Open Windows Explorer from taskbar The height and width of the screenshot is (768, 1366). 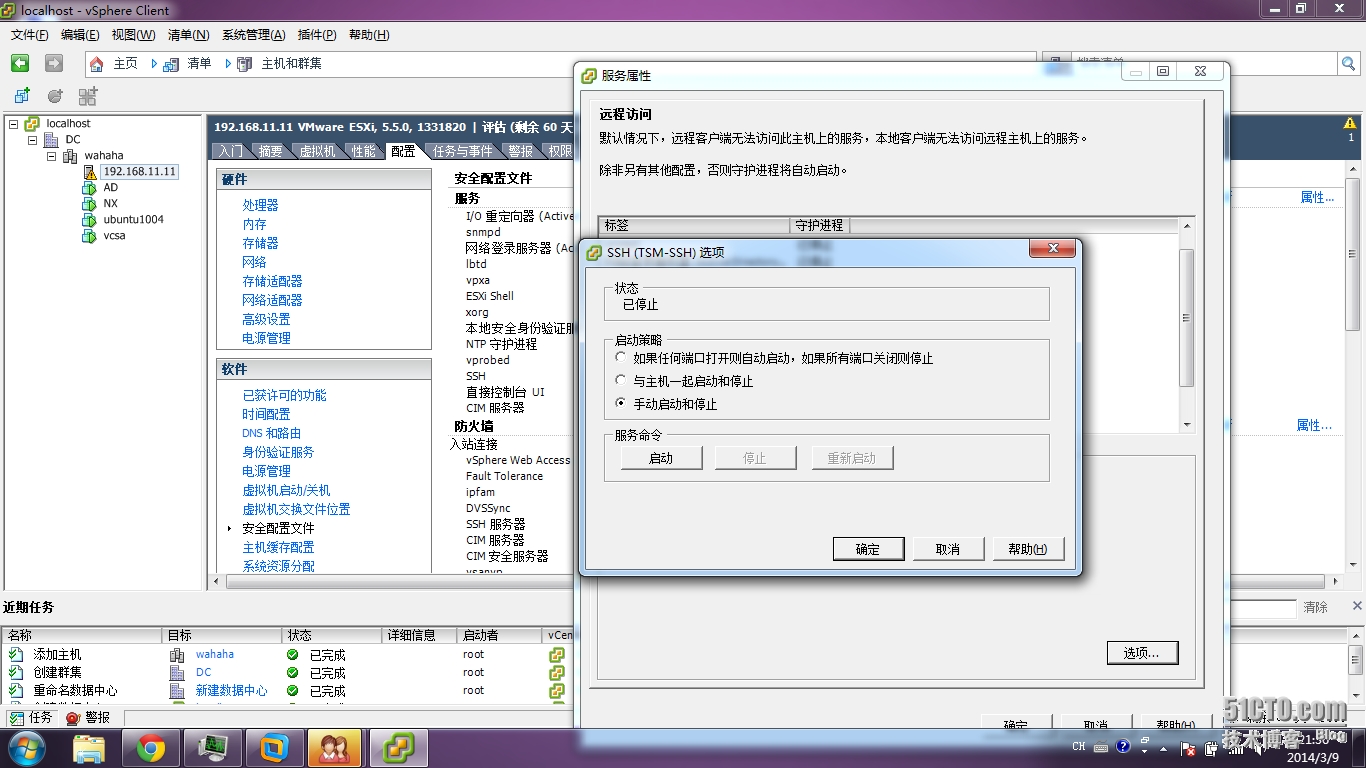(x=89, y=748)
